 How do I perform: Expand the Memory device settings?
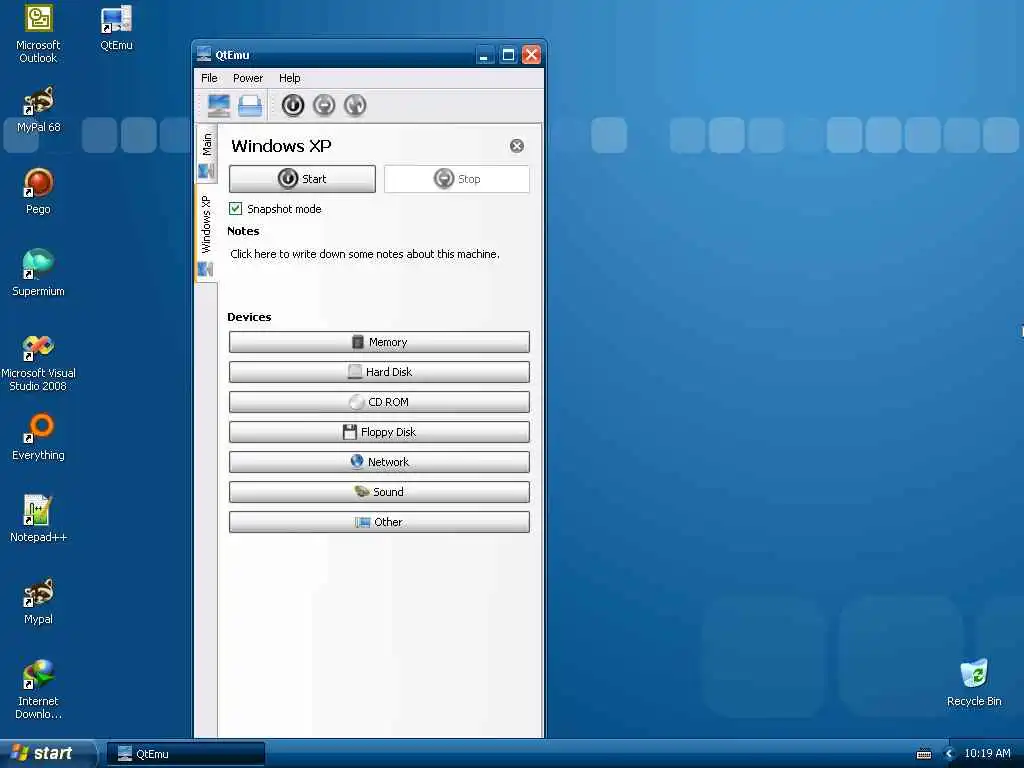click(x=379, y=342)
